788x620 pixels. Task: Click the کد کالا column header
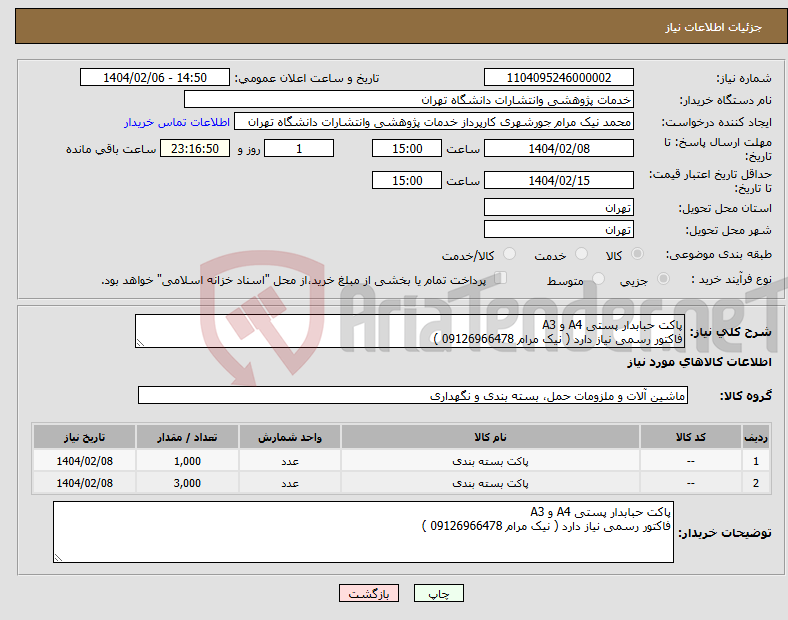tap(691, 437)
